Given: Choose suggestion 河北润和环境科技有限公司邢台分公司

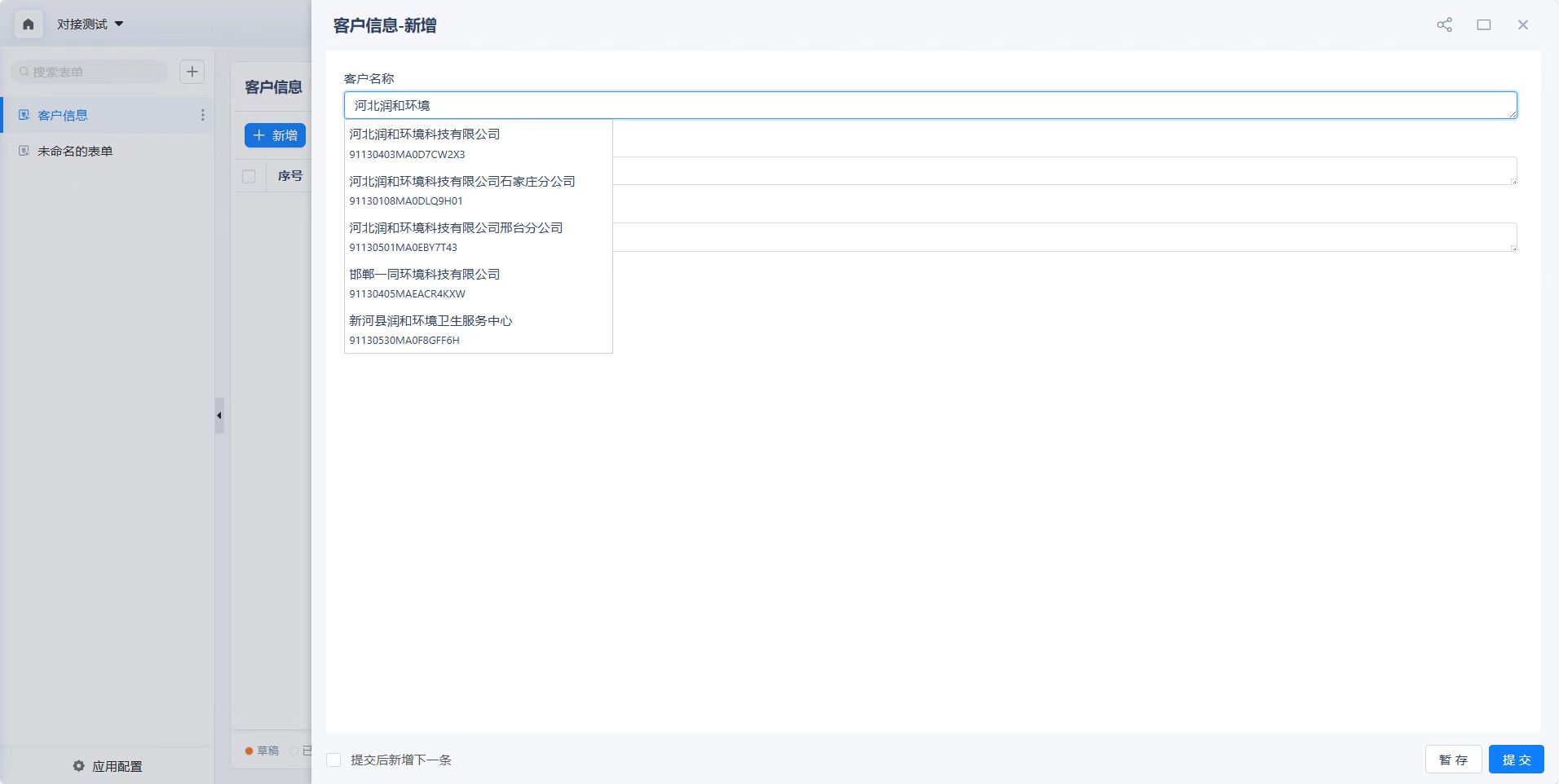Looking at the screenshot, I should click(x=478, y=236).
